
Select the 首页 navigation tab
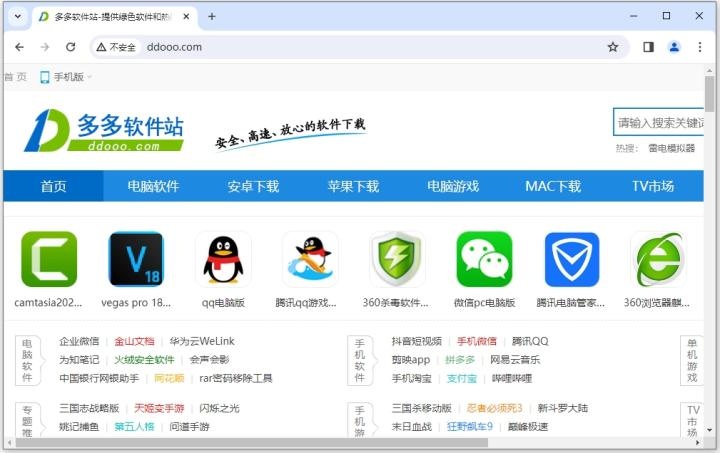53,186
